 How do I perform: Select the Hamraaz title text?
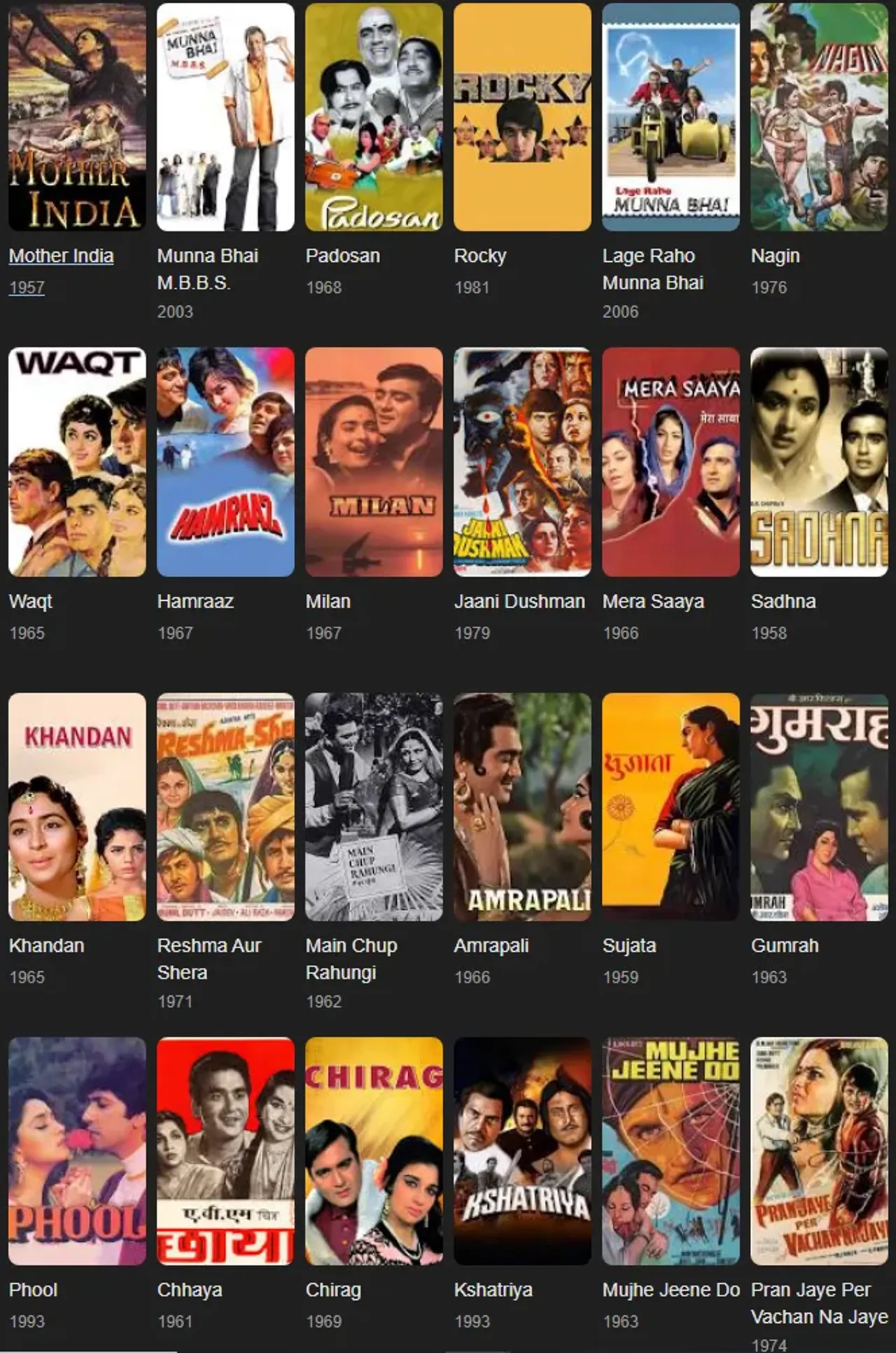[x=195, y=601]
